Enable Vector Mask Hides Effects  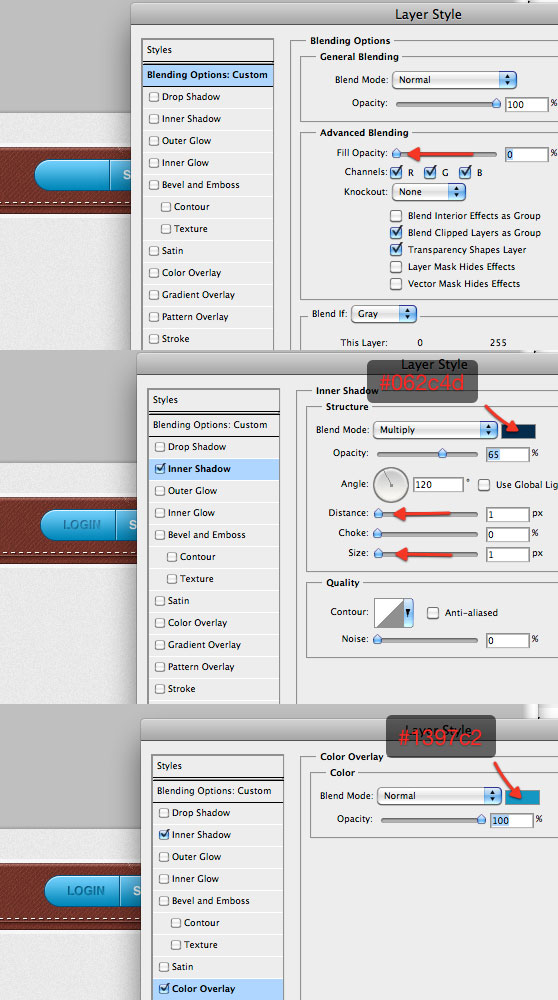tap(396, 284)
